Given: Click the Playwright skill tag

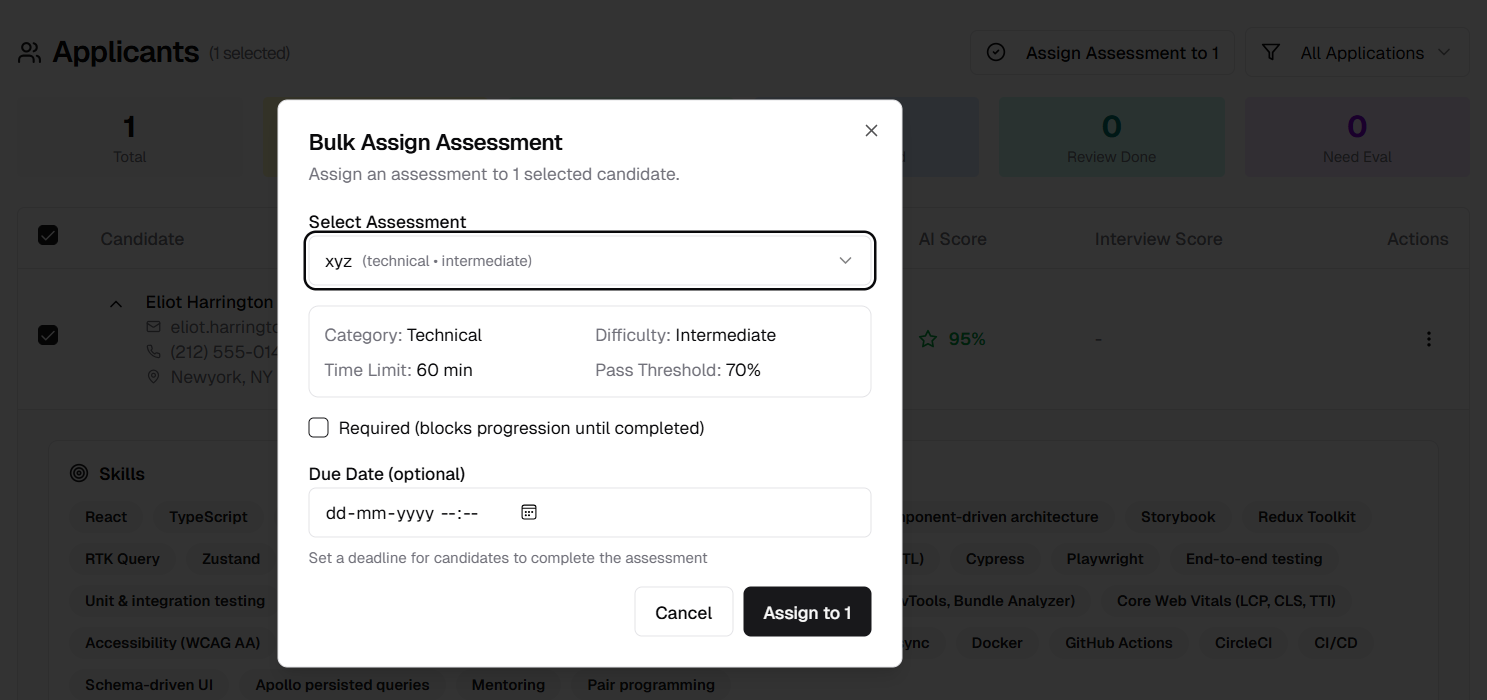Looking at the screenshot, I should point(1104,559).
